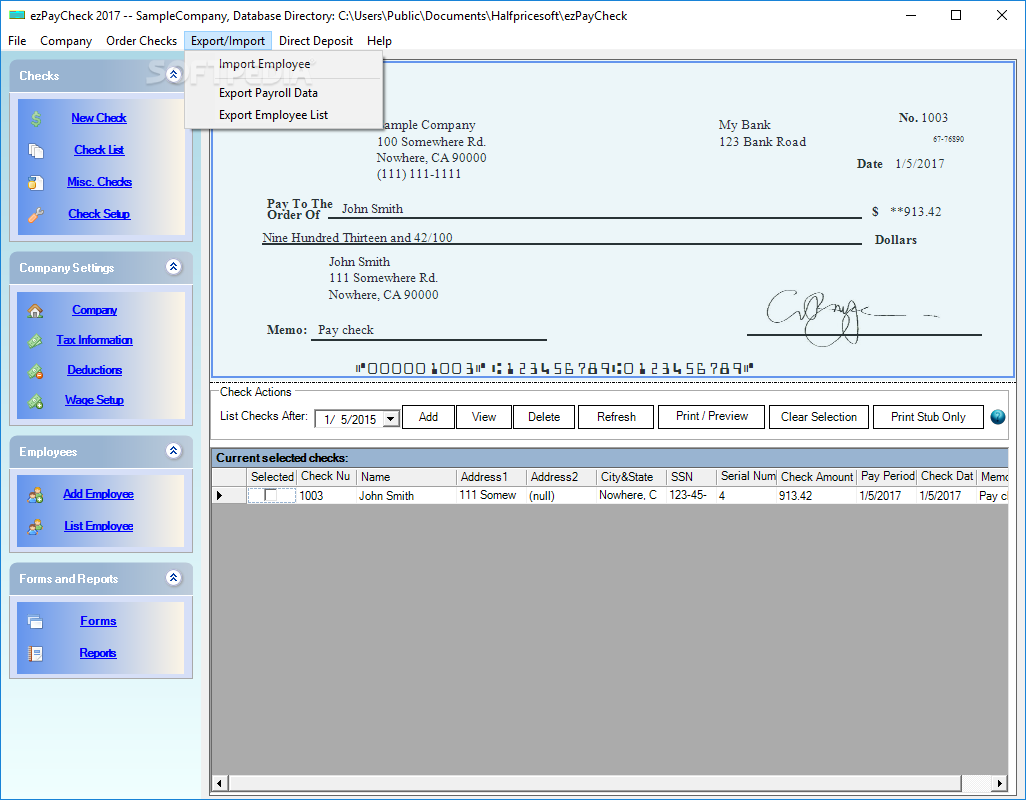Collapse the Employees panel
The image size is (1026, 800).
pyautogui.click(x=173, y=451)
